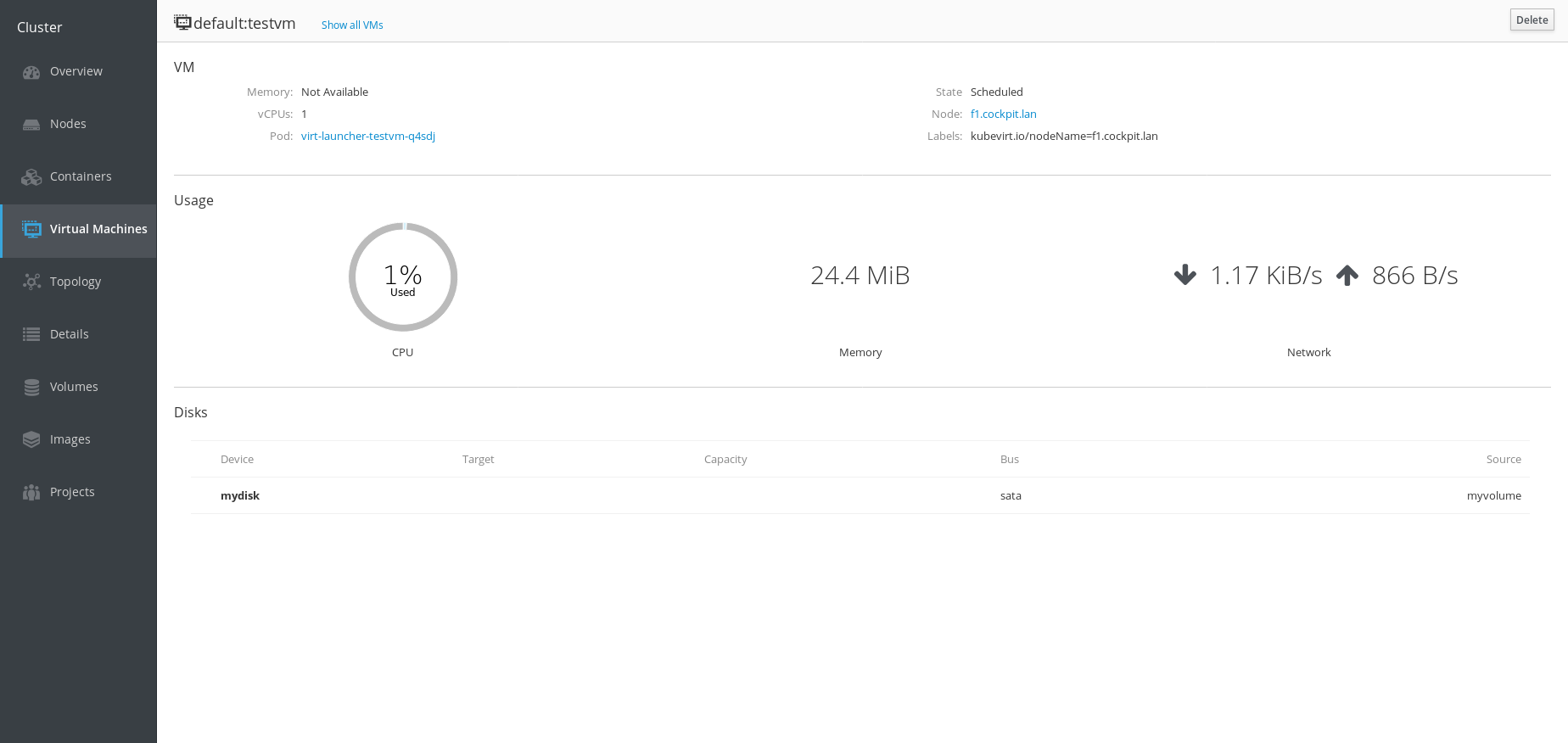1568x743 pixels.
Task: Click the Overview dashboard icon in sidebar
Action: [31, 72]
